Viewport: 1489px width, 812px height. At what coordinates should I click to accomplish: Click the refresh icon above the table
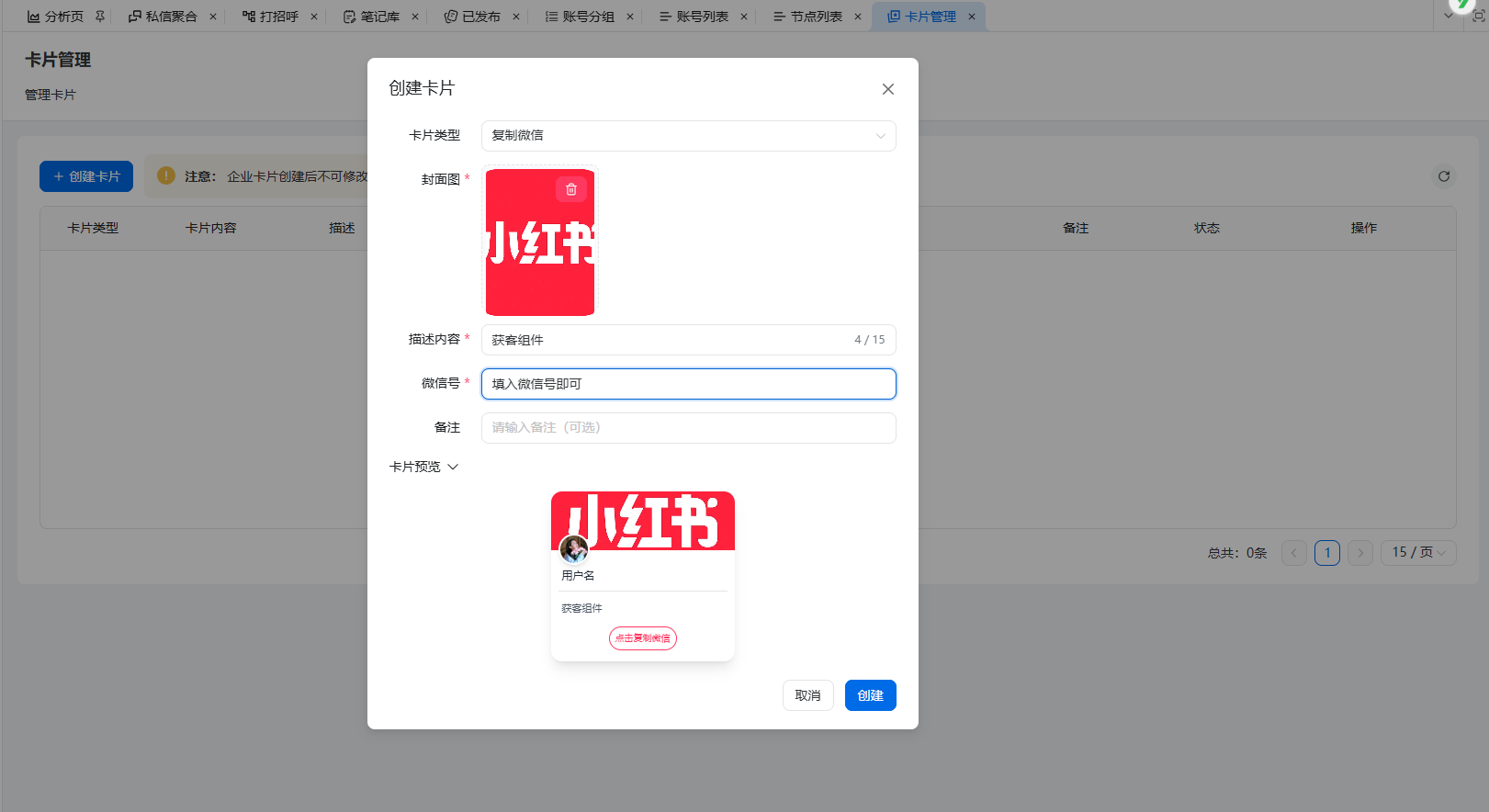pos(1444,176)
